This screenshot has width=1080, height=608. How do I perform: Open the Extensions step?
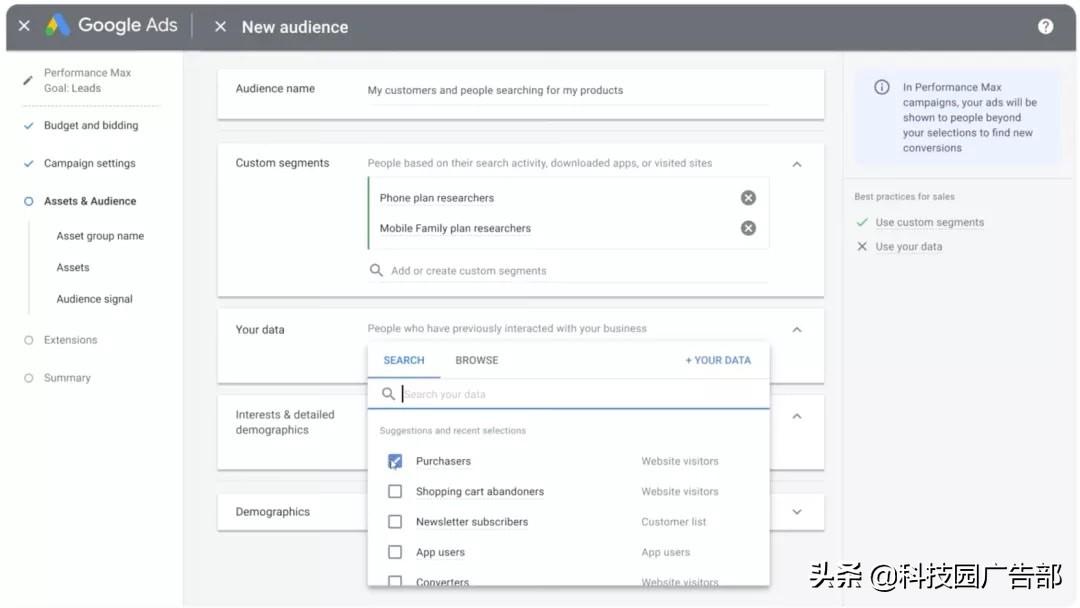(70, 340)
